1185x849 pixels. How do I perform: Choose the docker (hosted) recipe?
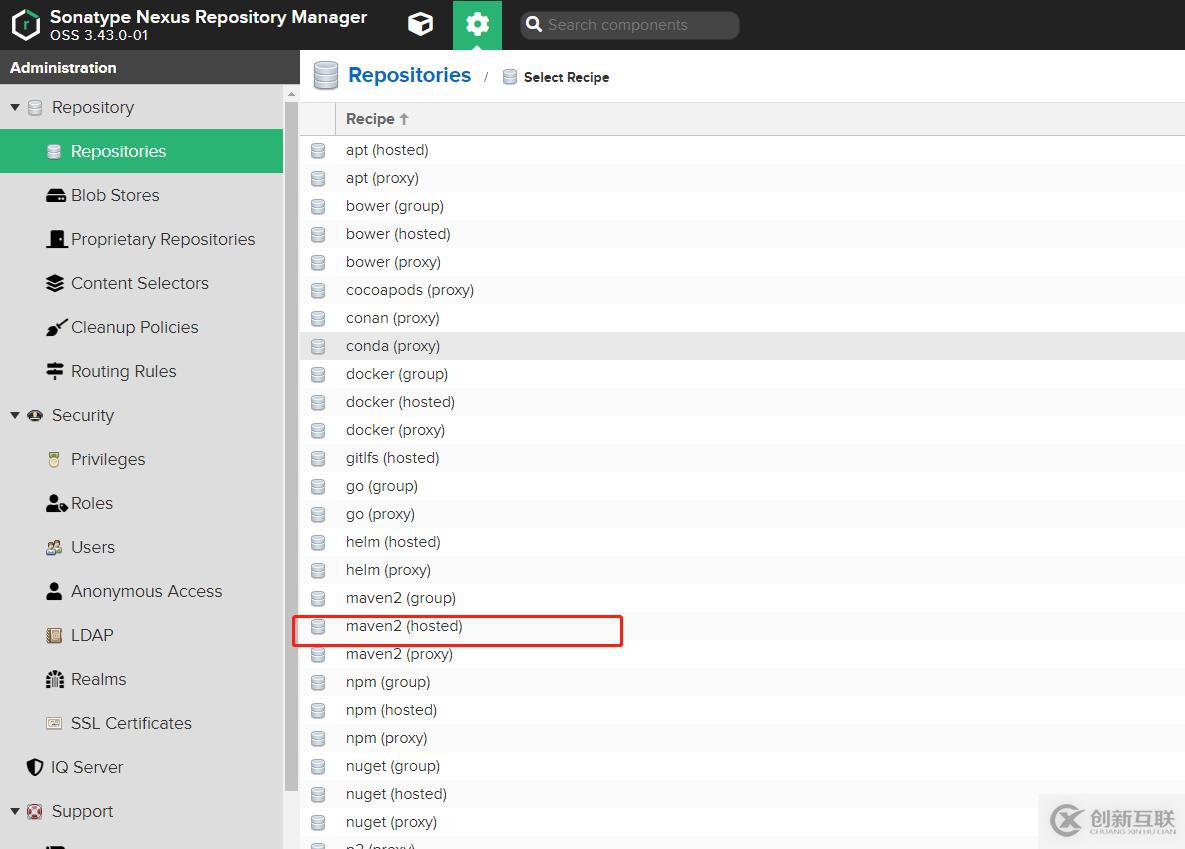pyautogui.click(x=742, y=402)
